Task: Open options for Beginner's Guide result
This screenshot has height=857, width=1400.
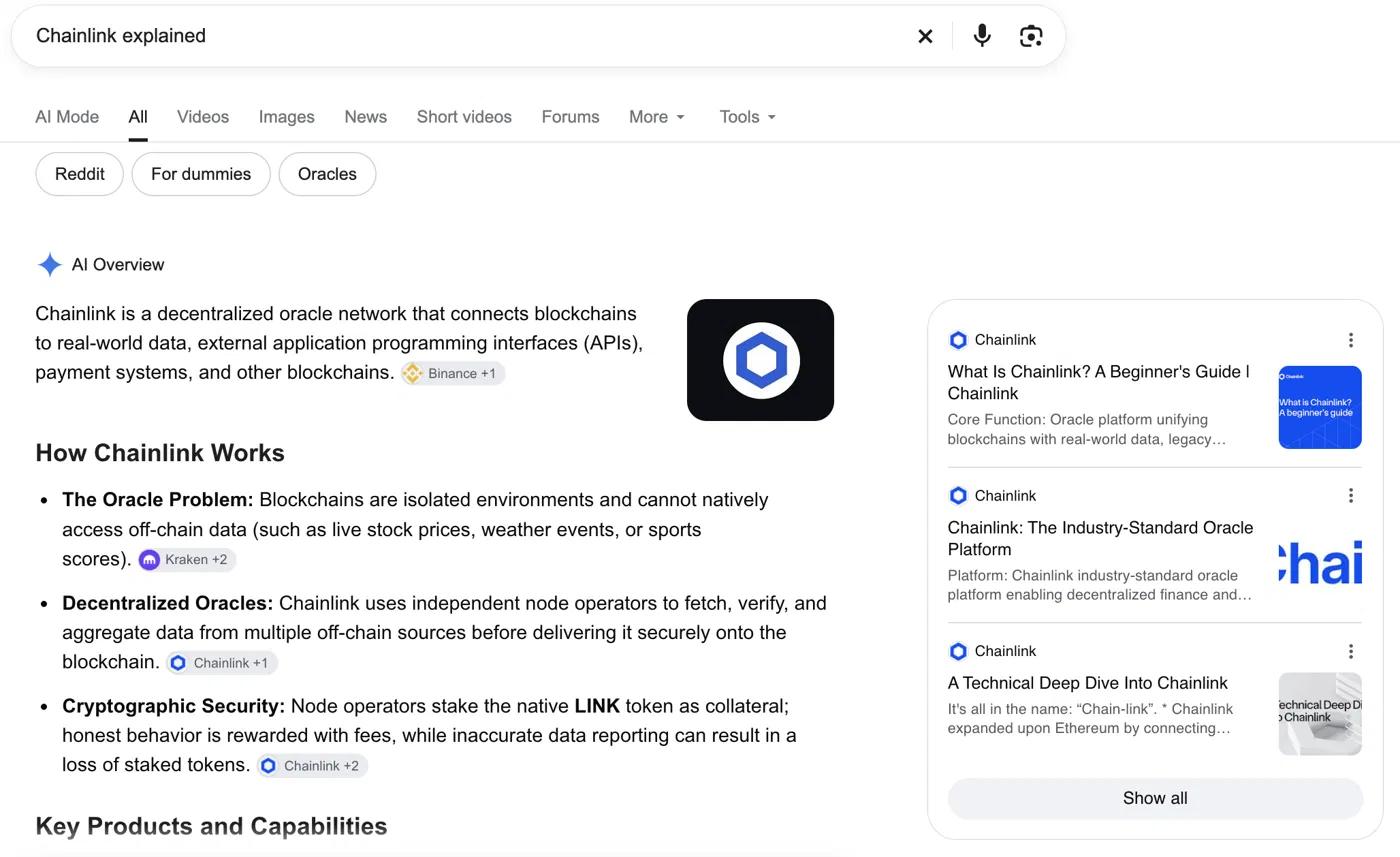Action: (x=1351, y=340)
